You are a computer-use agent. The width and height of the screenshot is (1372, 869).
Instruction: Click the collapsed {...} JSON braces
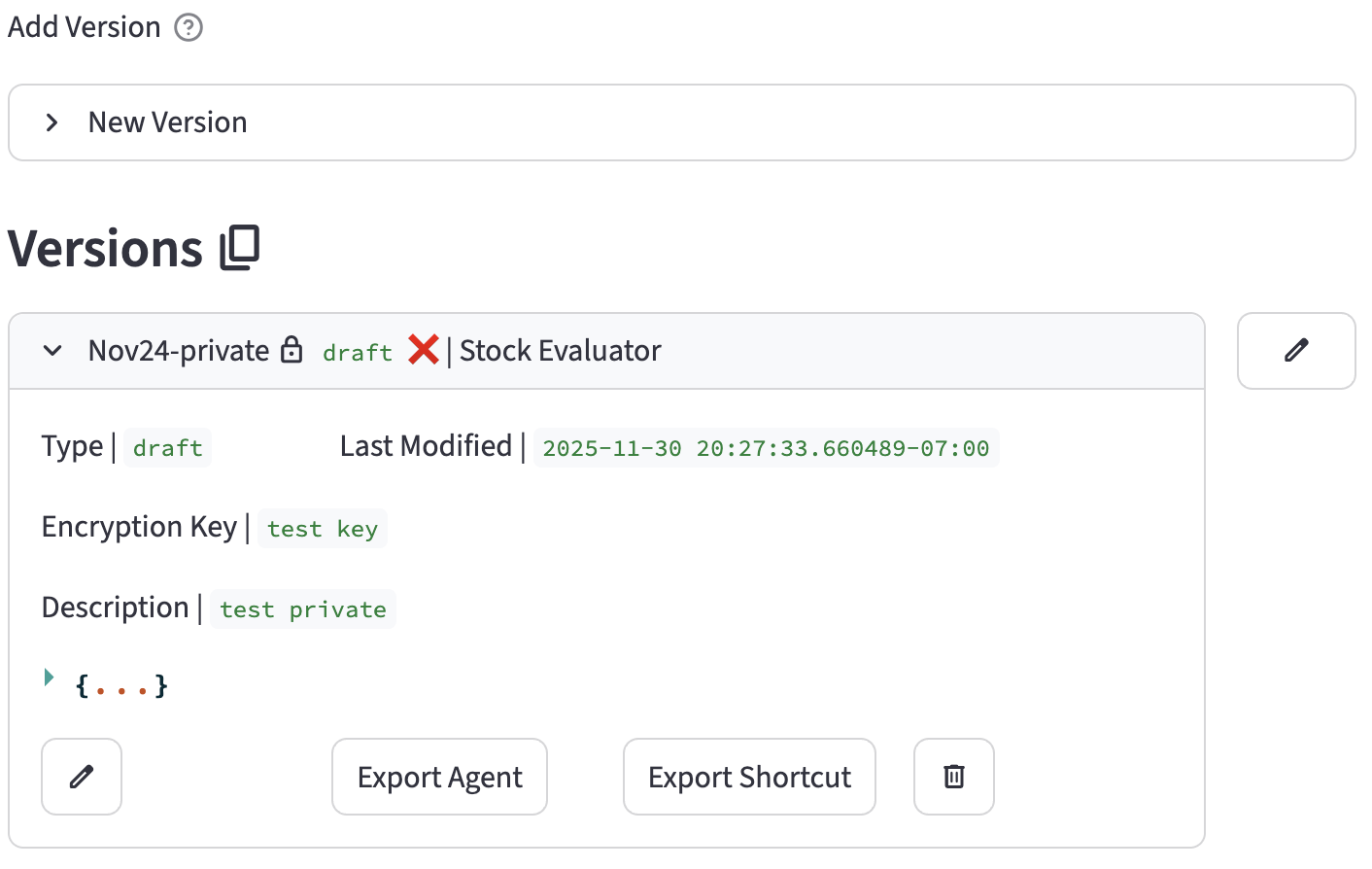tap(121, 686)
